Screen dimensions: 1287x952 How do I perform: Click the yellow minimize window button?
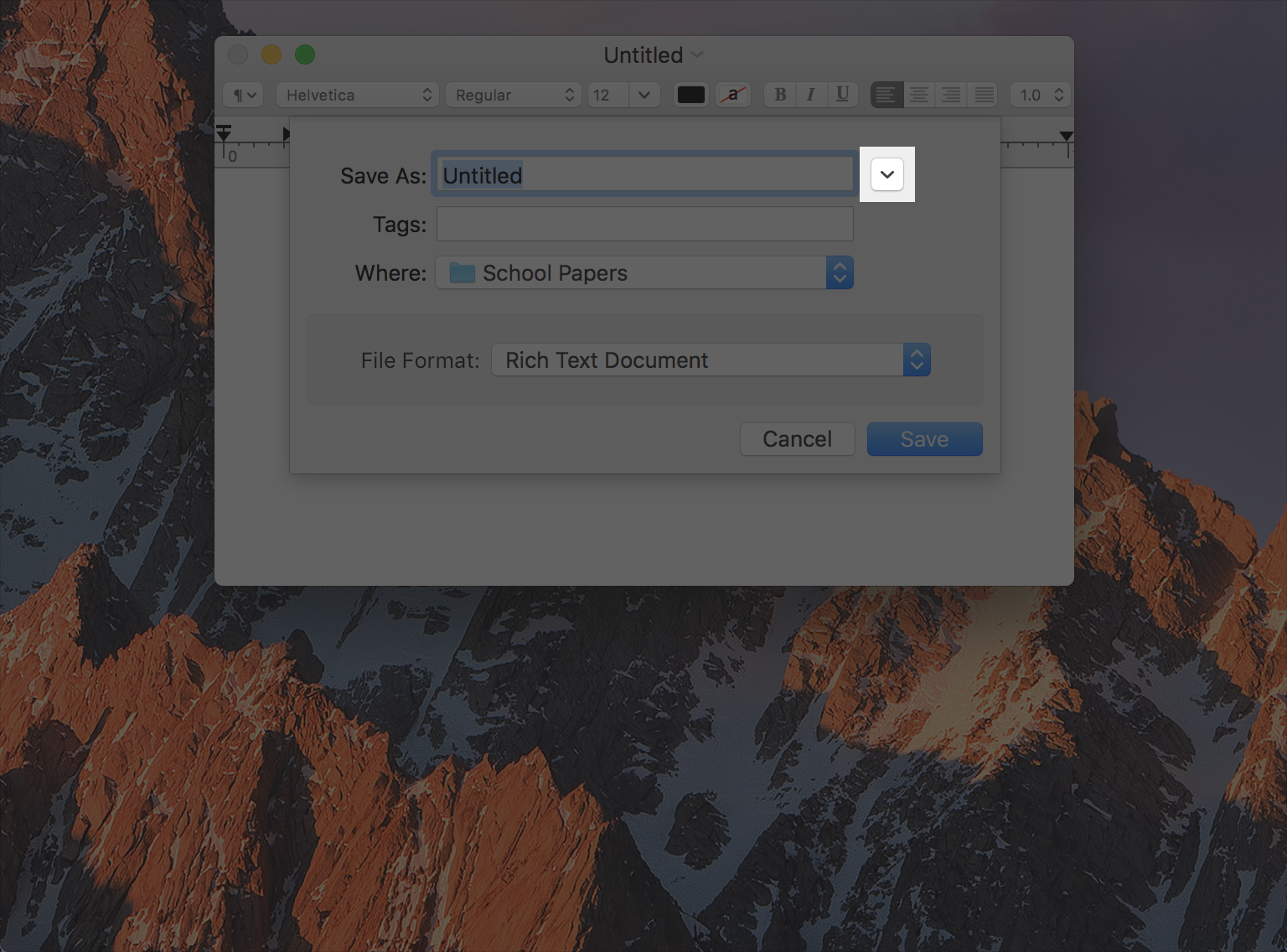click(271, 54)
